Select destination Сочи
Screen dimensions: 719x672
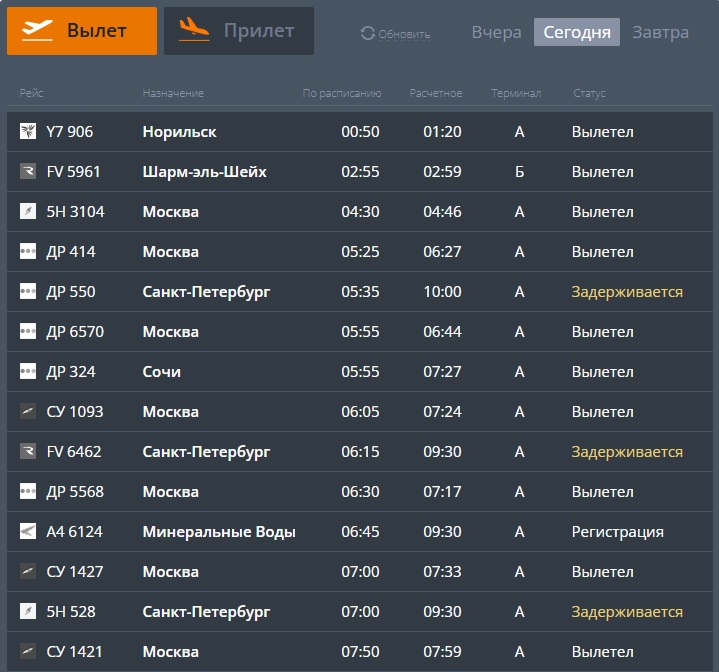point(161,371)
